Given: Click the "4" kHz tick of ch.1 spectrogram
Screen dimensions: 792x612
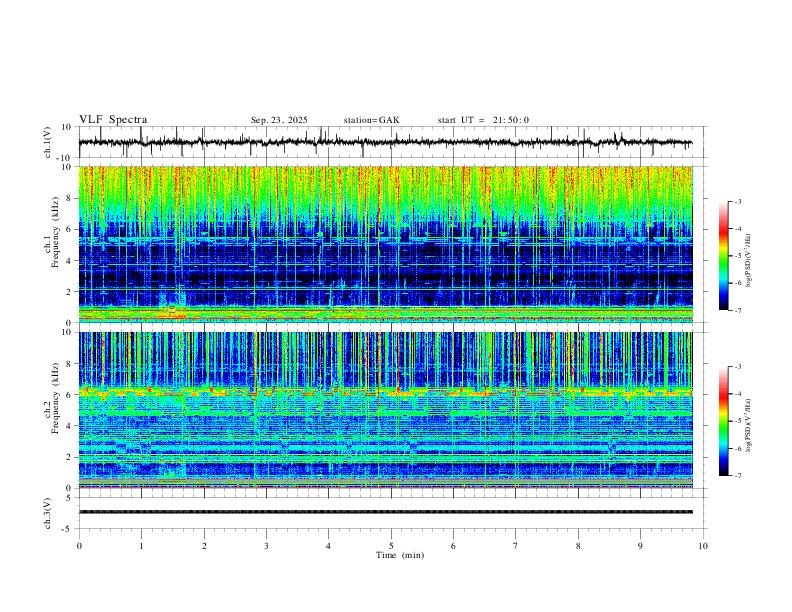Looking at the screenshot, I should 70,261.
